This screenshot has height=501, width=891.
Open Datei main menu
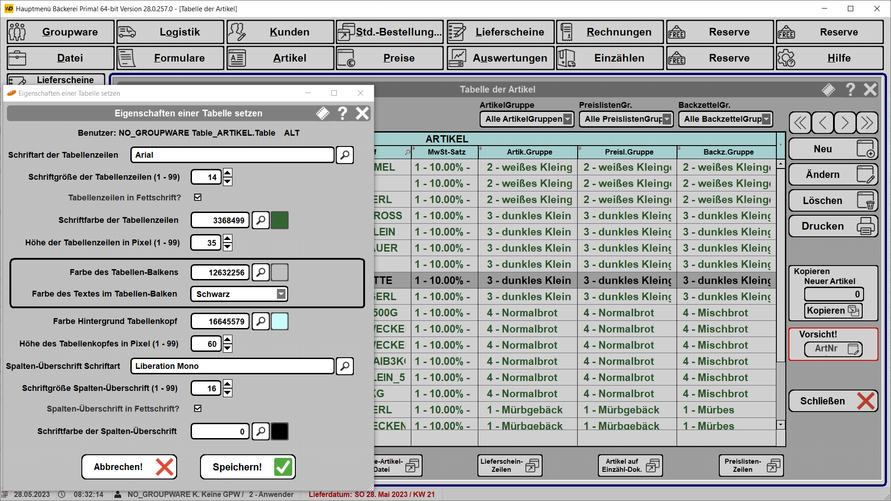tap(60, 59)
